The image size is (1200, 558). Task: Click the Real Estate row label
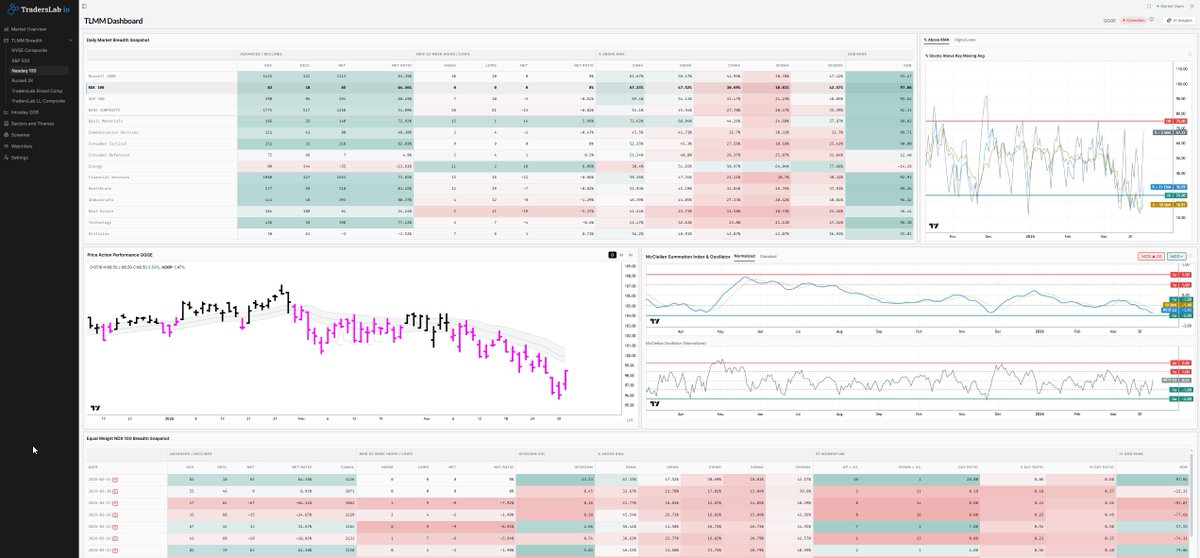(99, 211)
